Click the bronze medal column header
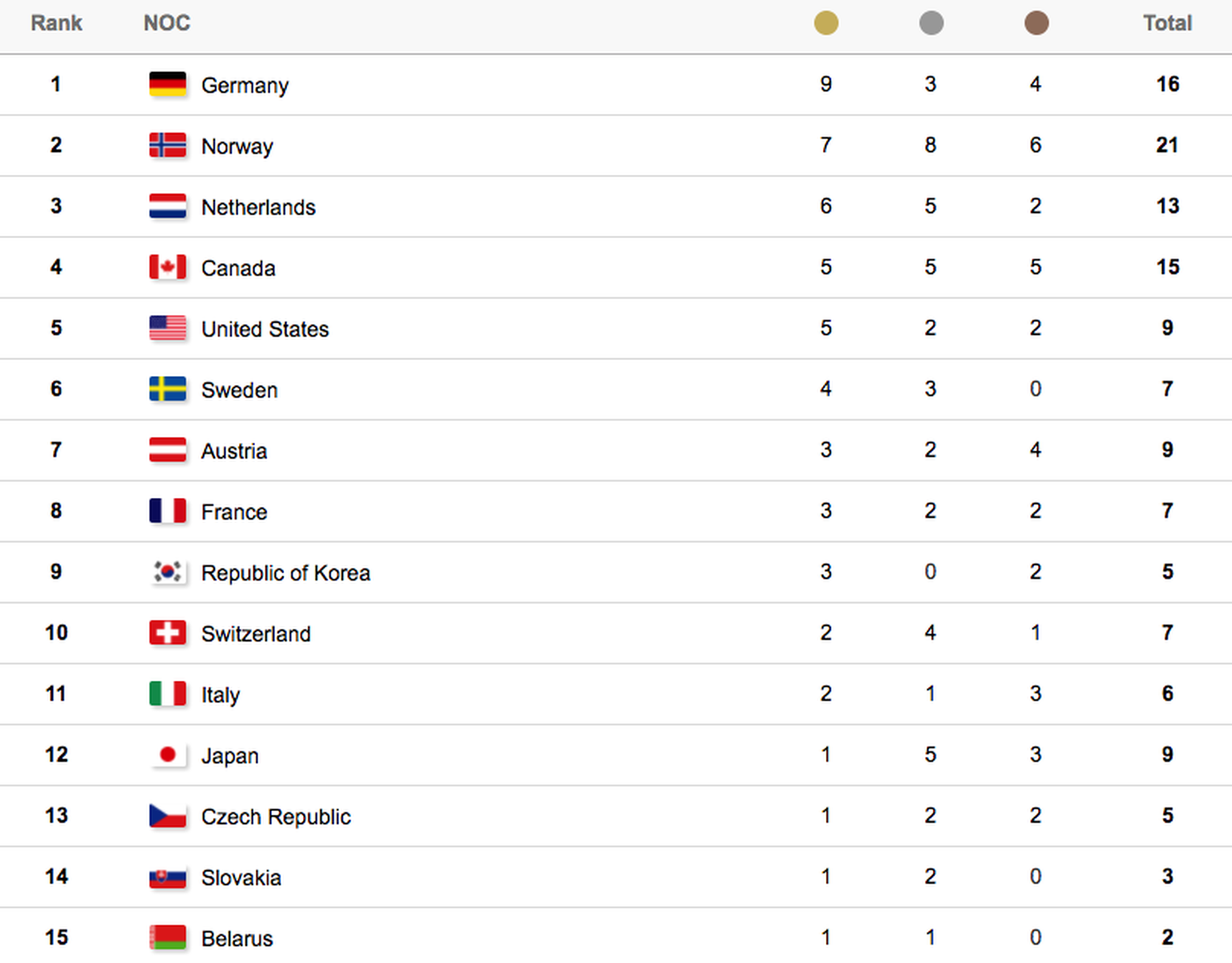Image resolution: width=1232 pixels, height=963 pixels. point(1036,23)
